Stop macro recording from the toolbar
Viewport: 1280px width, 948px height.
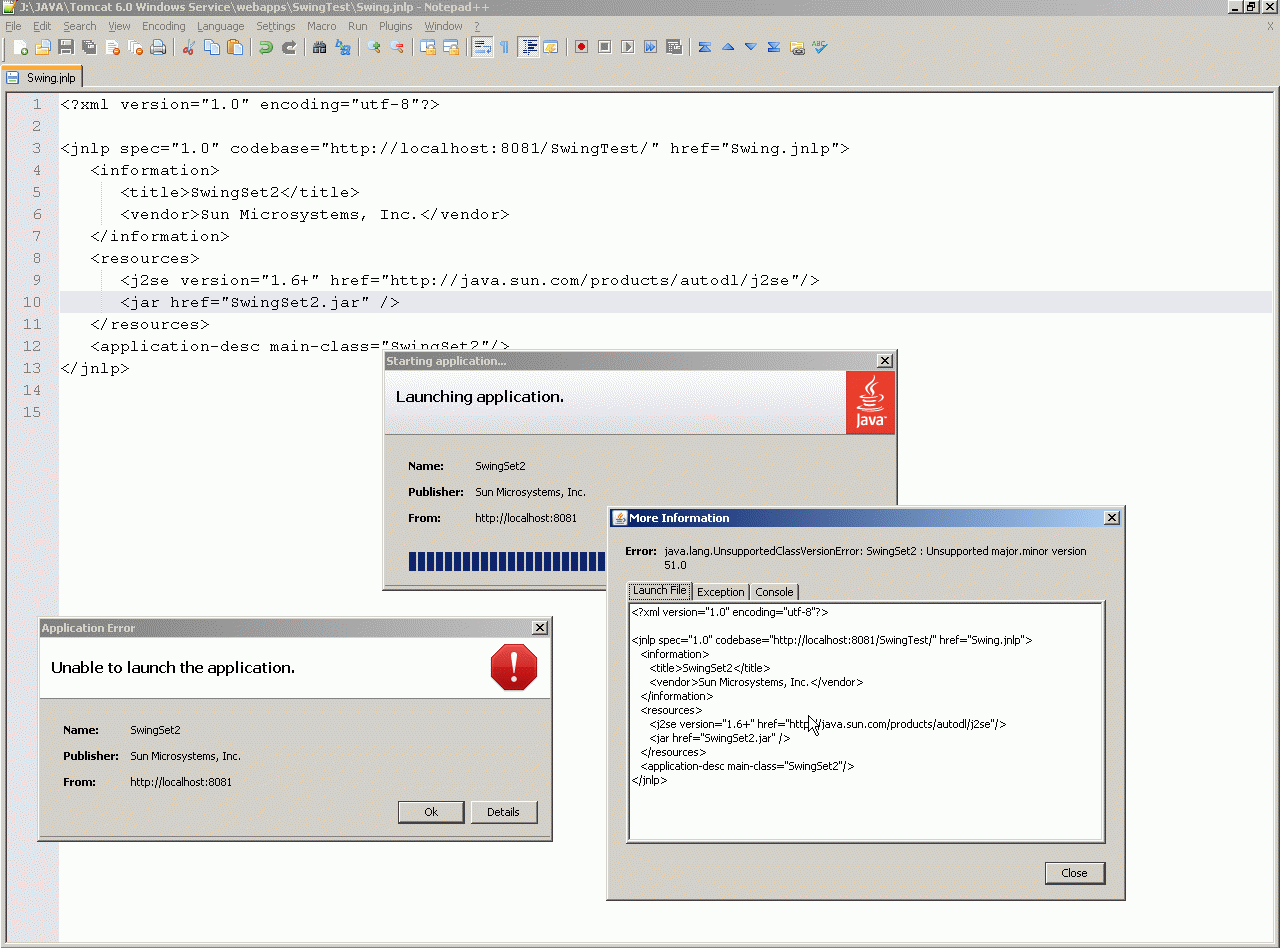pyautogui.click(x=604, y=47)
